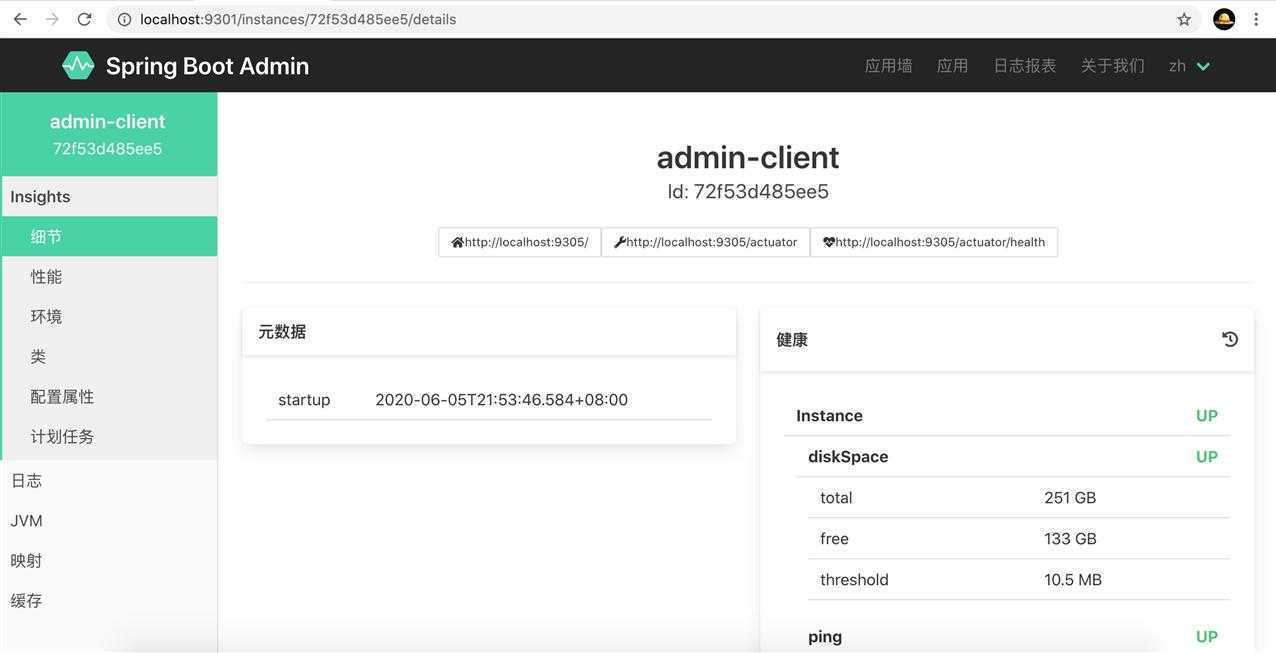The width and height of the screenshot is (1276, 653).
Task: Select 环境 in the sidebar
Action: [109, 317]
